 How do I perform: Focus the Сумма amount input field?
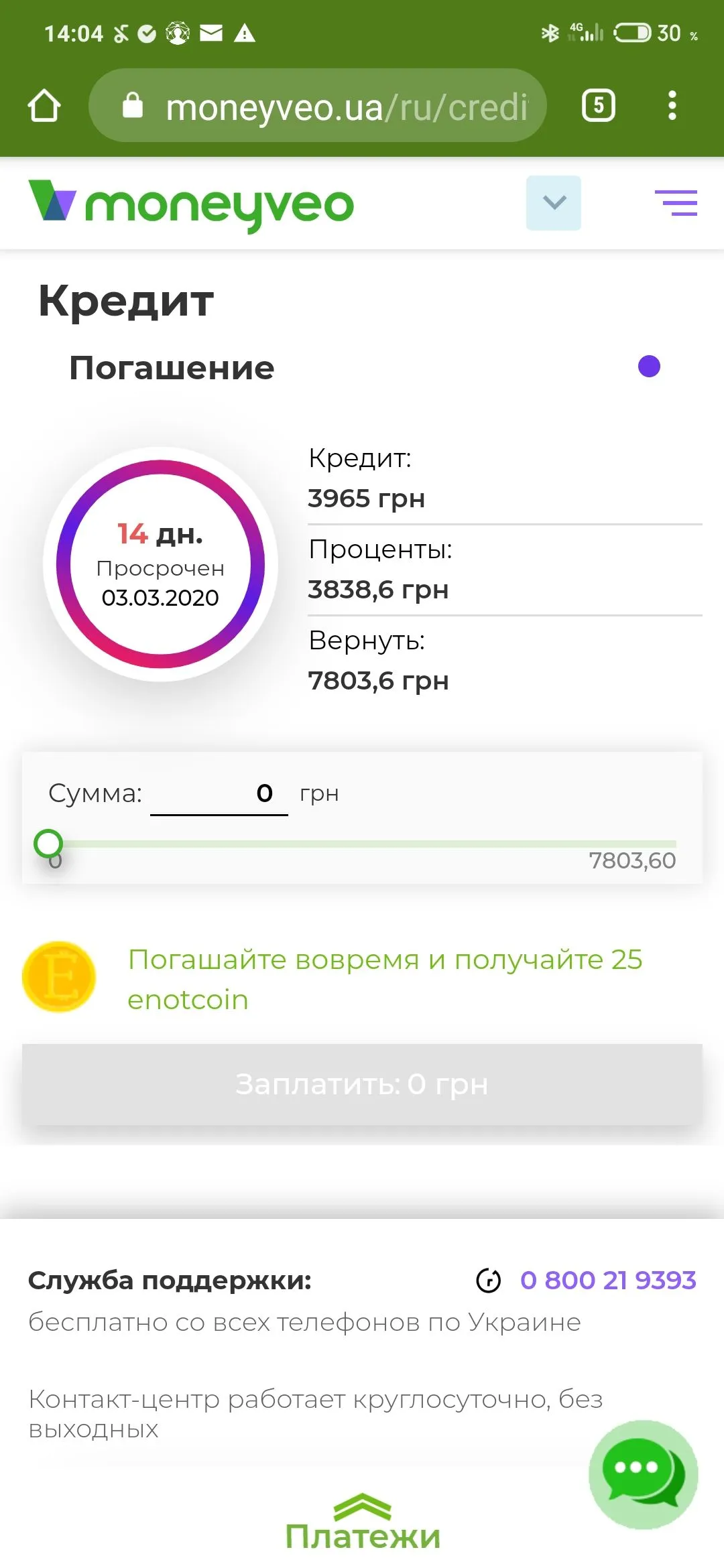tap(219, 794)
